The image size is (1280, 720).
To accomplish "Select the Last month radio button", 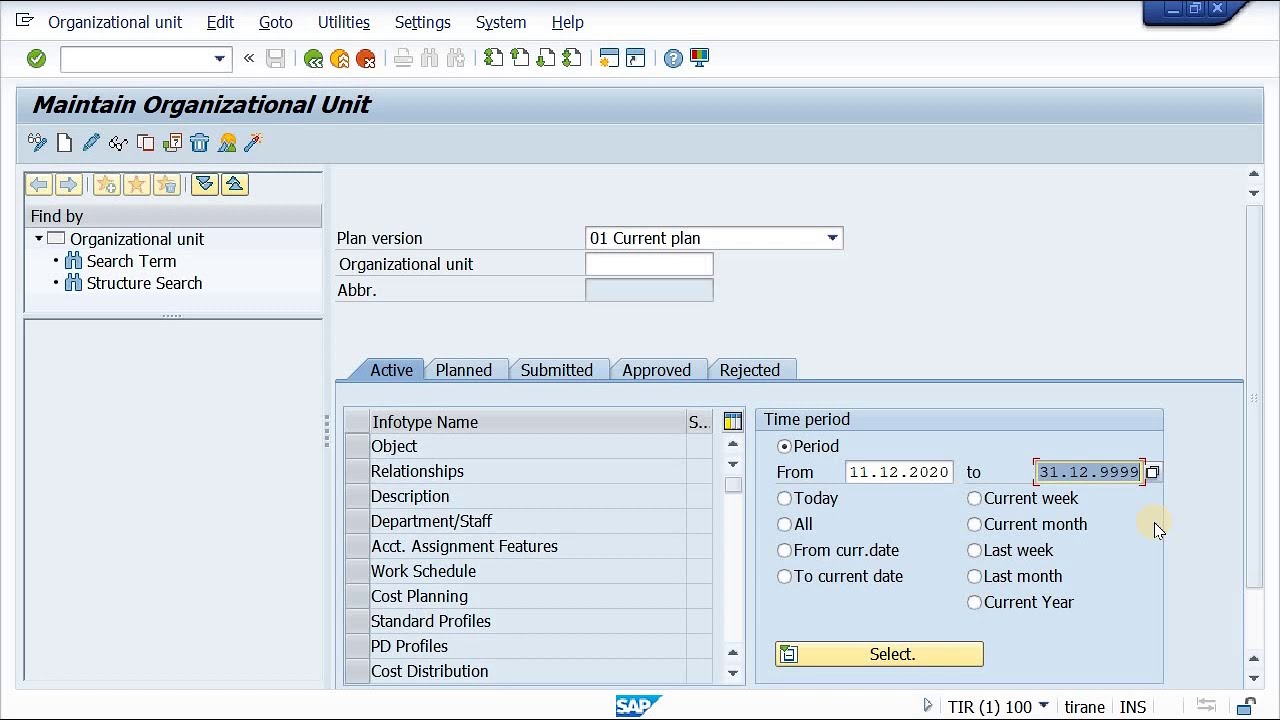I will [974, 576].
